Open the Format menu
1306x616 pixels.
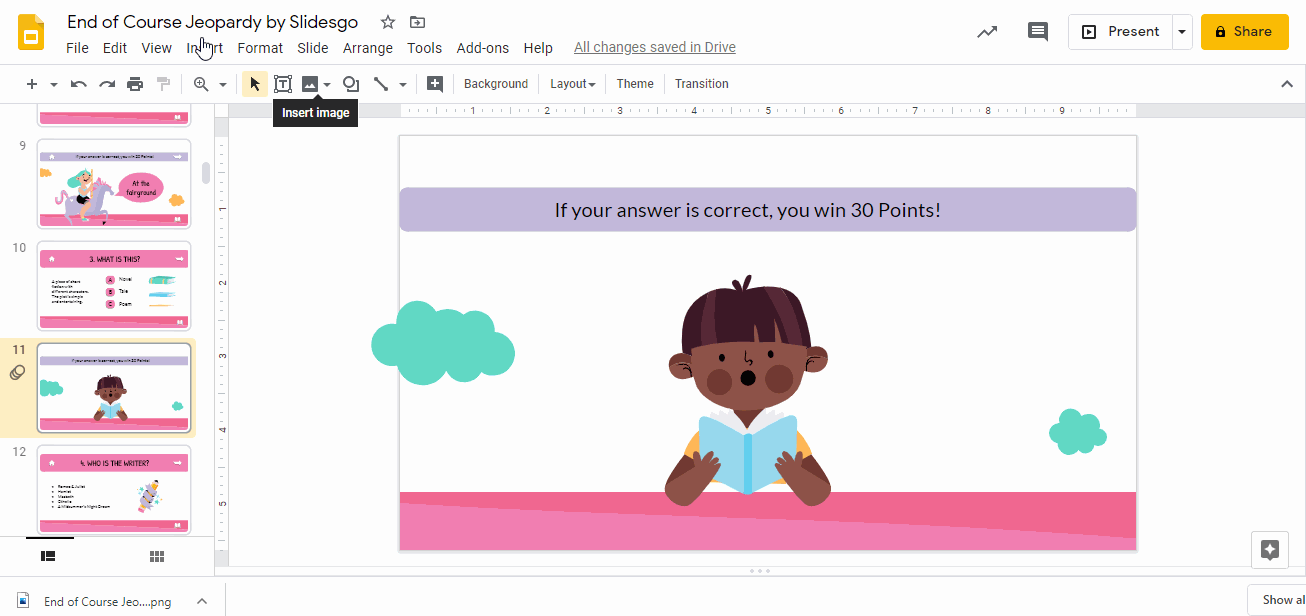point(260,48)
